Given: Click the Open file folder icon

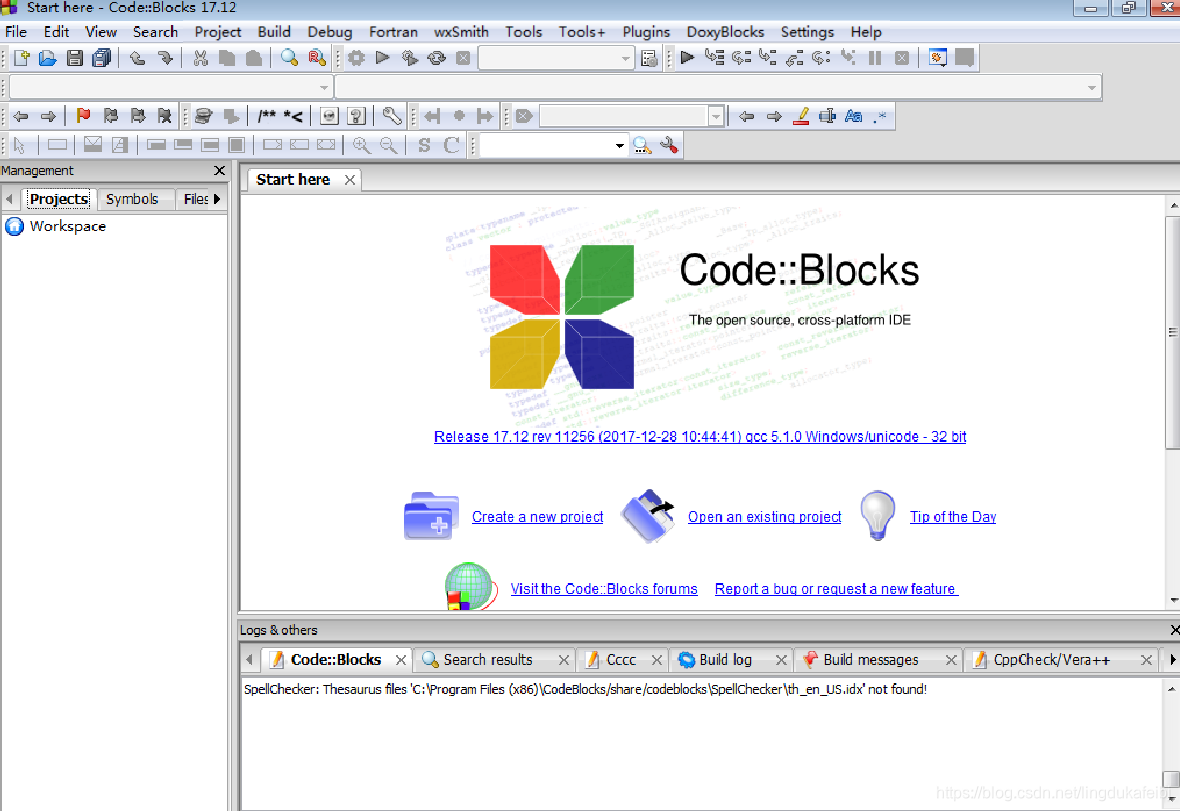Looking at the screenshot, I should point(47,58).
